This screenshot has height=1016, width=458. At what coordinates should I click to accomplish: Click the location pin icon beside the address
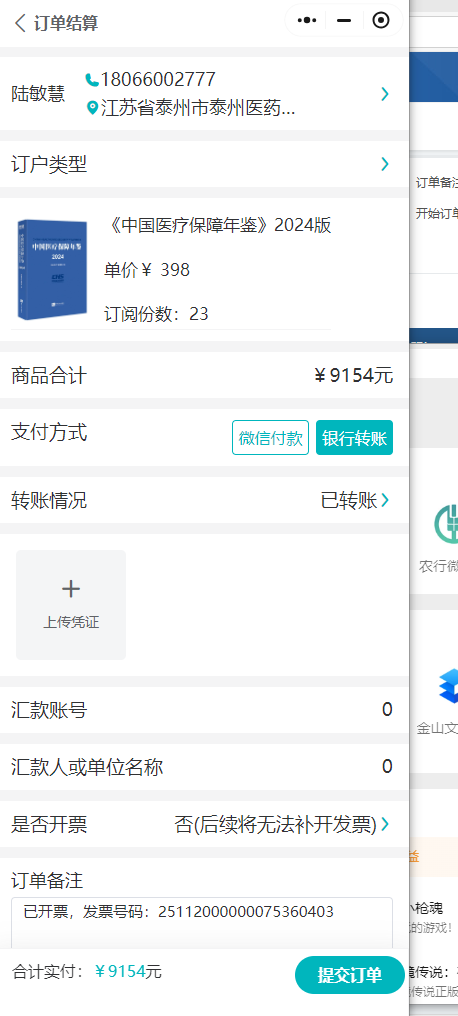[x=92, y=108]
